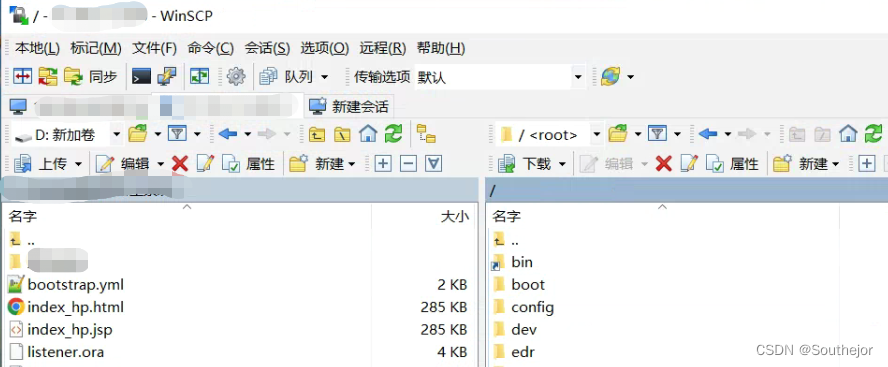Click the 上传 upload button
Image resolution: width=888 pixels, height=367 pixels.
[41, 164]
